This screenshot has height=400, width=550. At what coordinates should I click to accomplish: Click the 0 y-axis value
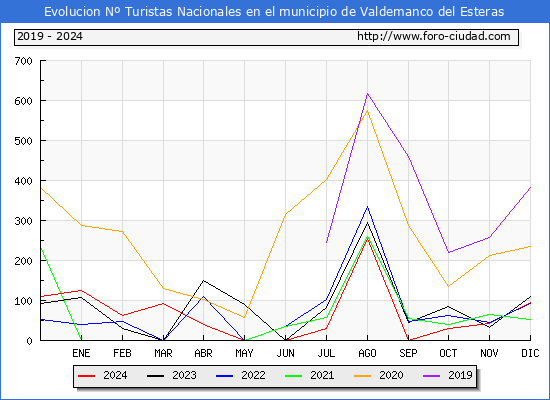[29, 341]
